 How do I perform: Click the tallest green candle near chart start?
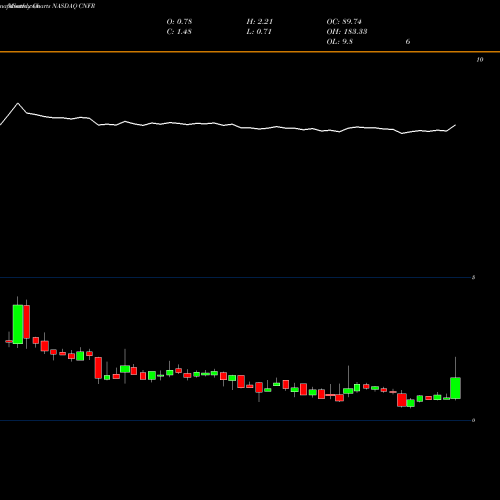pyautogui.click(x=18, y=324)
